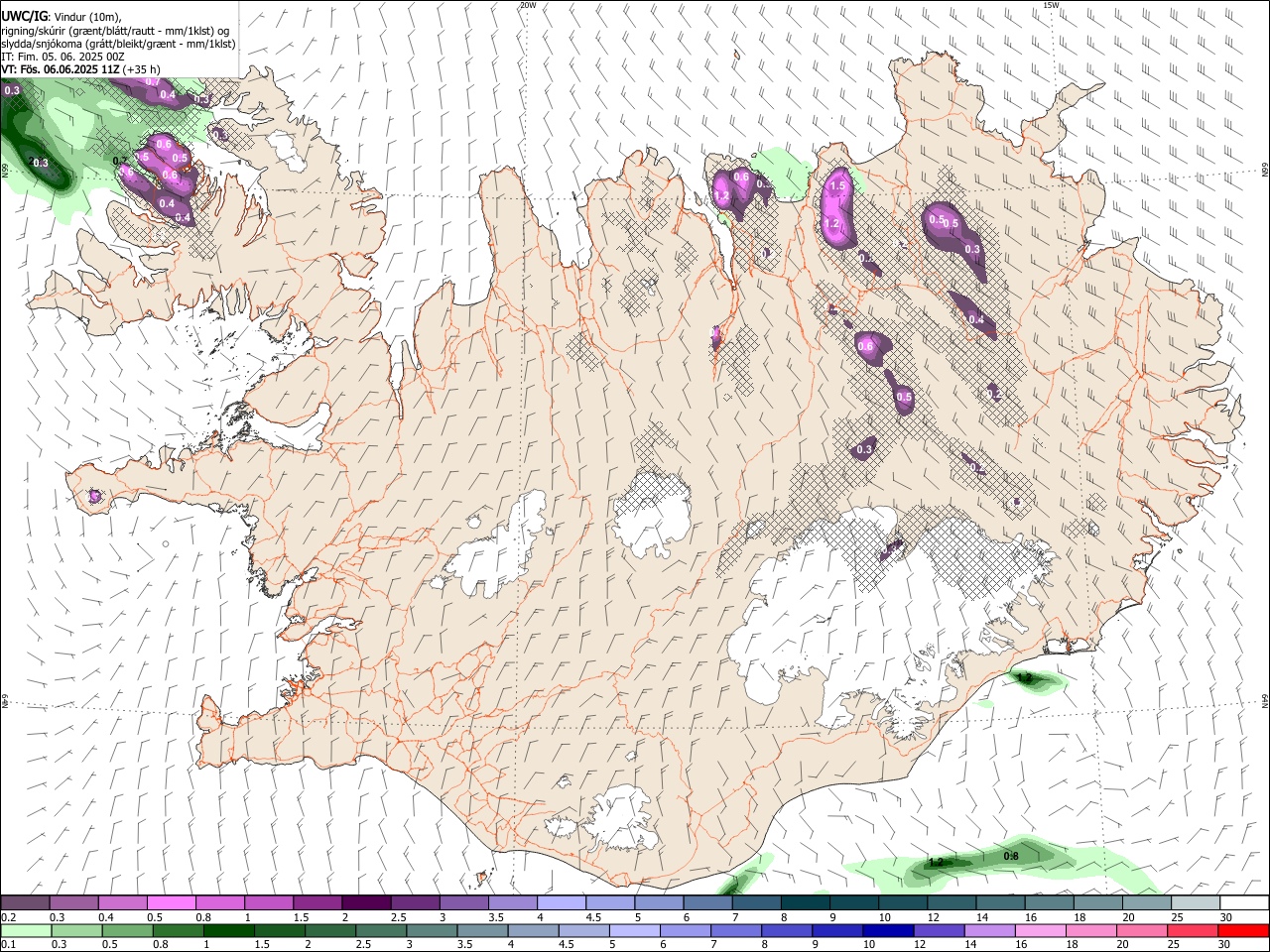This screenshot has width=1270, height=952.
Task: Click the deep blue 10–12 swatch in lower legend
Action: (x=887, y=931)
